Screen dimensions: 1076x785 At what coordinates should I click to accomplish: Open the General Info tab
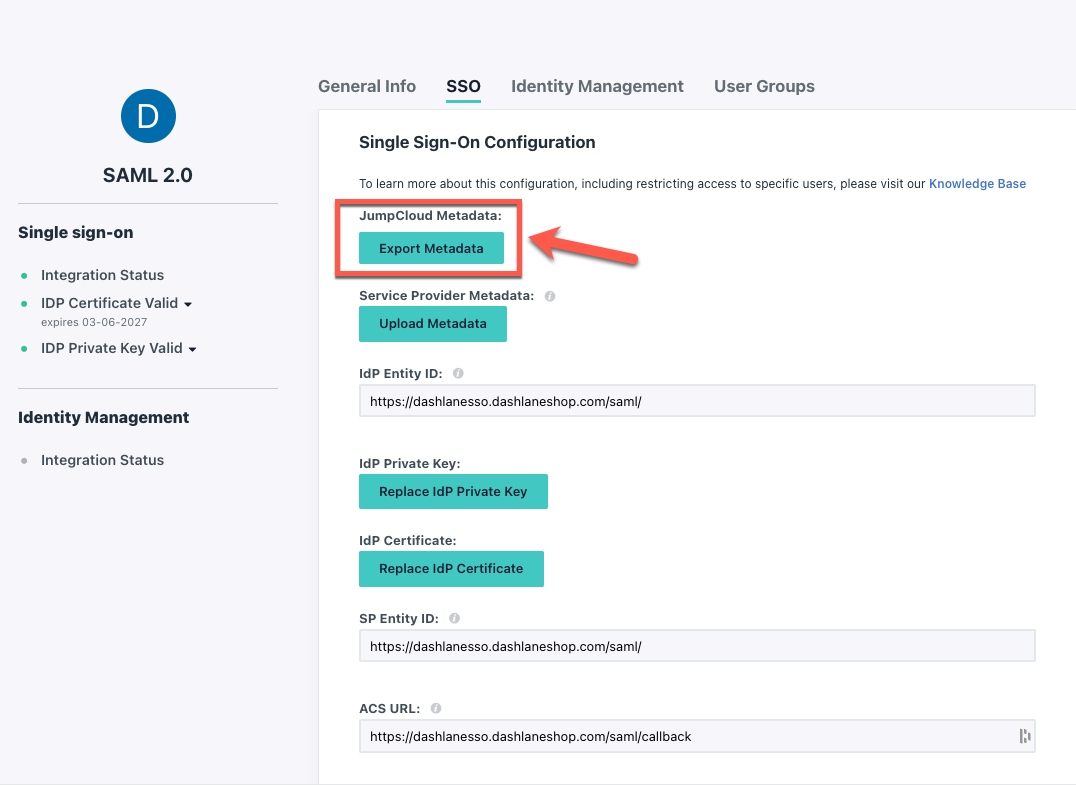[x=366, y=86]
